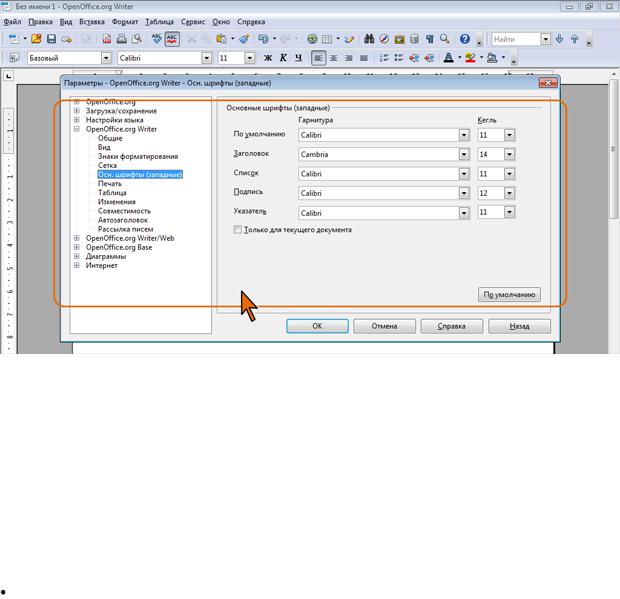The image size is (620, 599).
Task: Click the Highlighting color swatch
Action: (470, 58)
